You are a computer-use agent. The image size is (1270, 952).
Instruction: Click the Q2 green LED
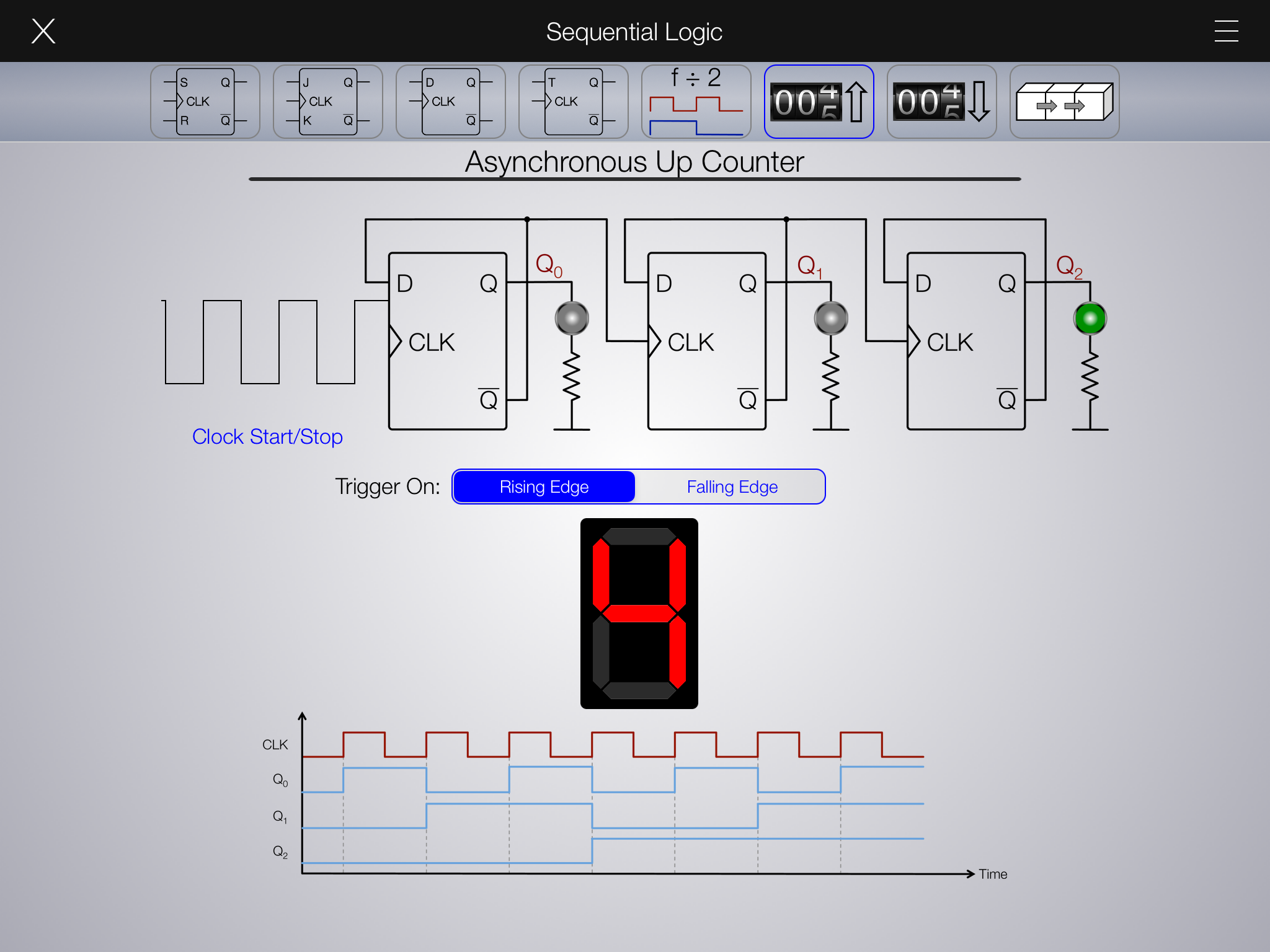pyautogui.click(x=1090, y=319)
